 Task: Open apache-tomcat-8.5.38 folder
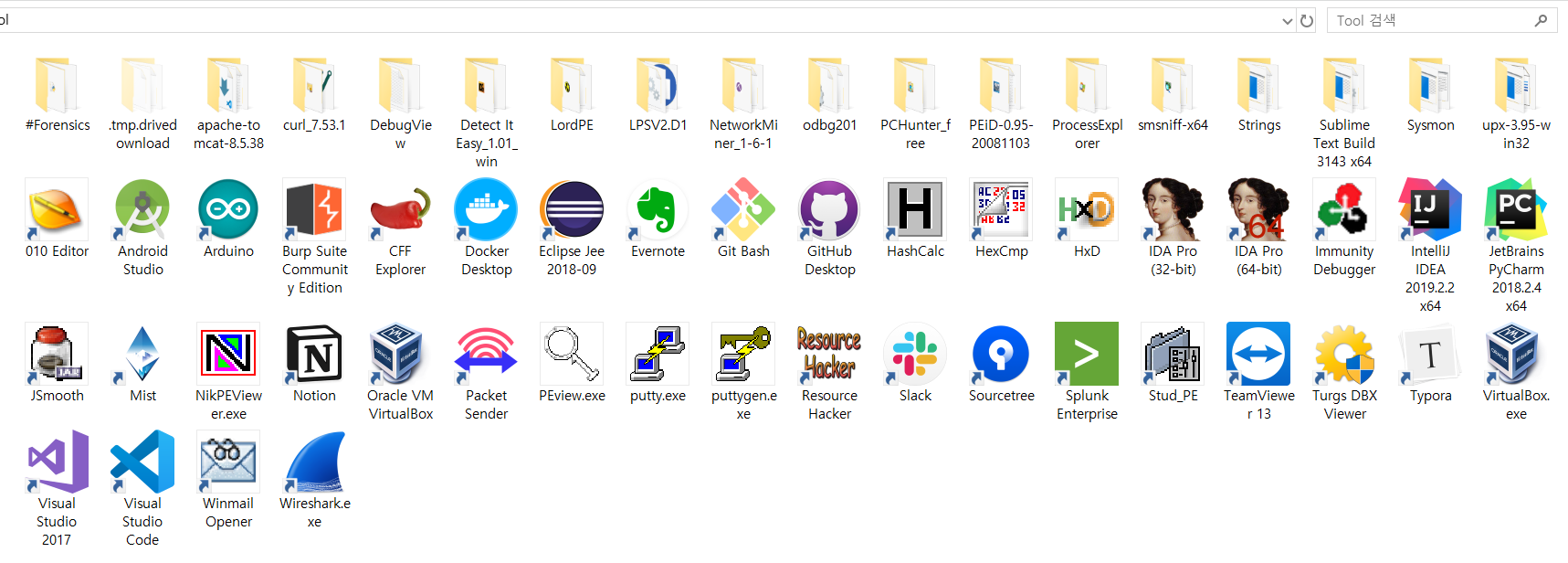coord(228,84)
